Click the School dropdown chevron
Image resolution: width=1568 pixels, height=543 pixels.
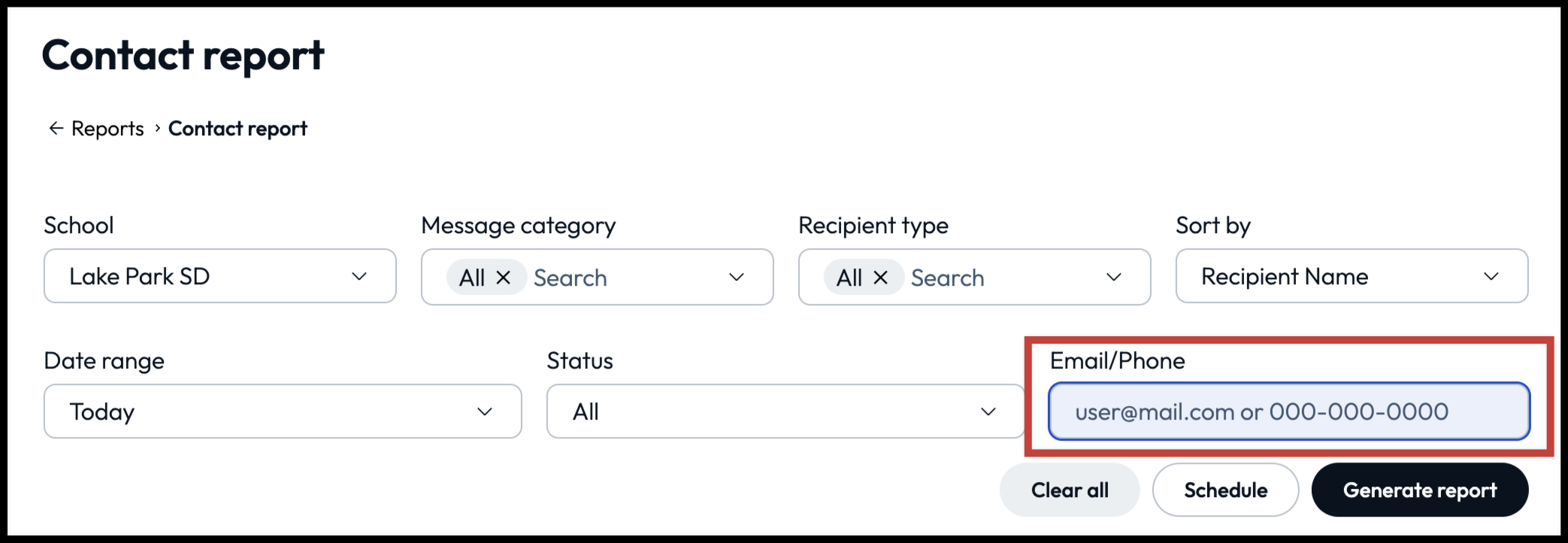click(361, 276)
